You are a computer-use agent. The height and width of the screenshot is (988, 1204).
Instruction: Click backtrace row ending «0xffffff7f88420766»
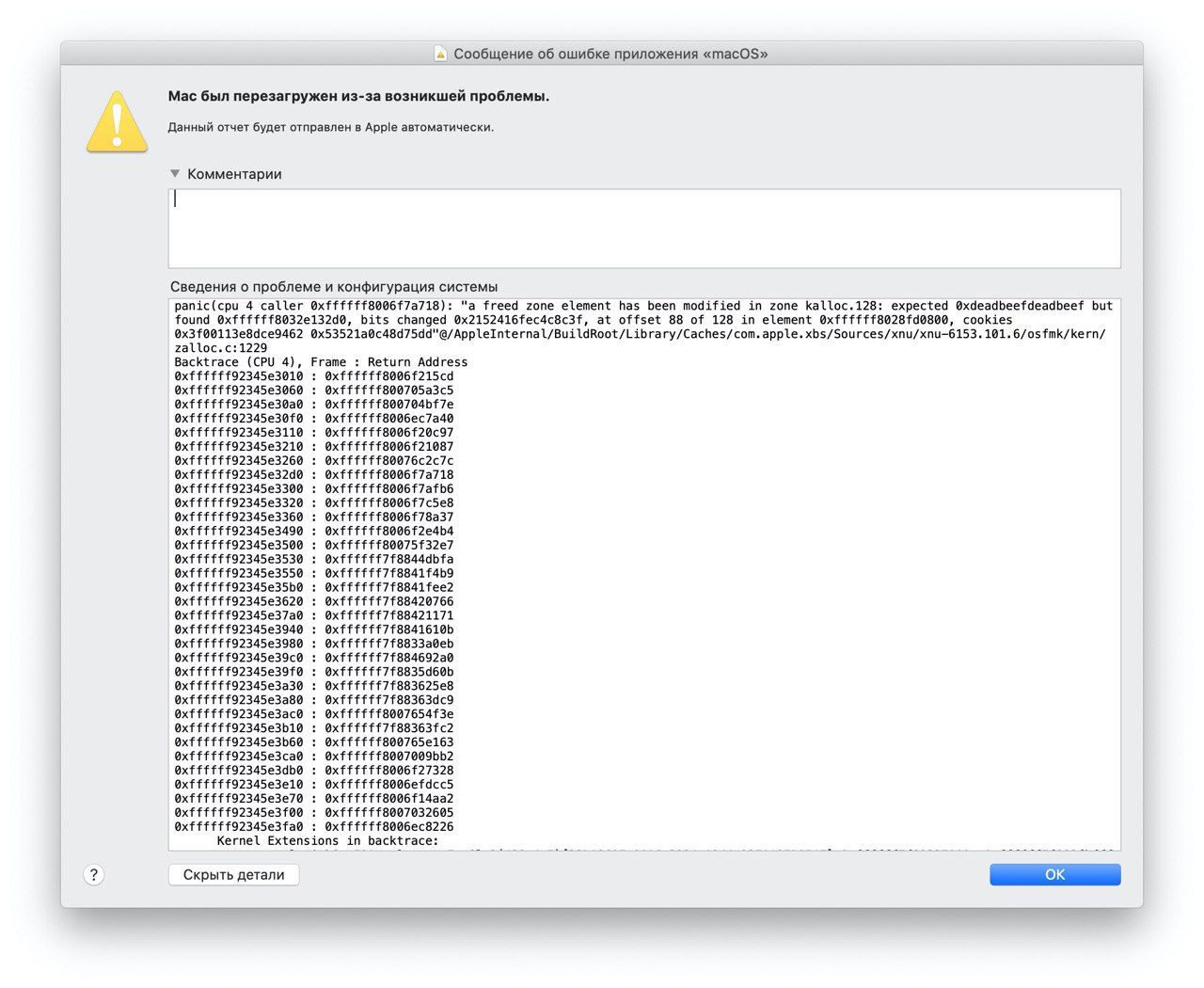[314, 602]
